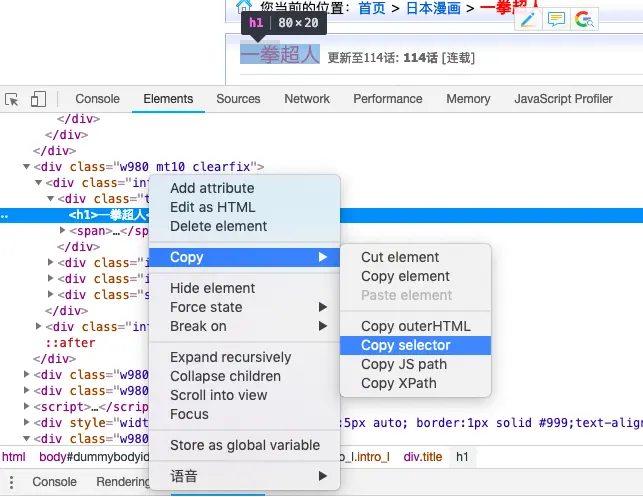The image size is (643, 497).
Task: Choose Focus from context menu
Action: tap(245, 414)
